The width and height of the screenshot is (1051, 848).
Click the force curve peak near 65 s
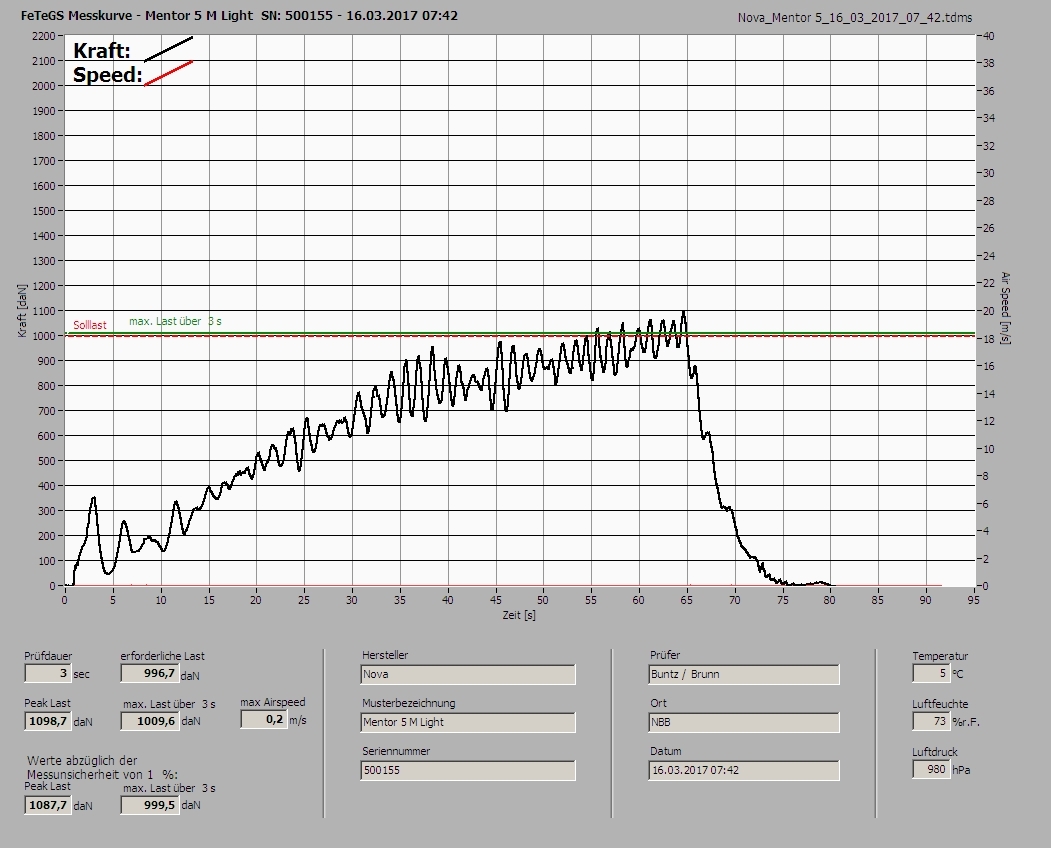coord(683,313)
